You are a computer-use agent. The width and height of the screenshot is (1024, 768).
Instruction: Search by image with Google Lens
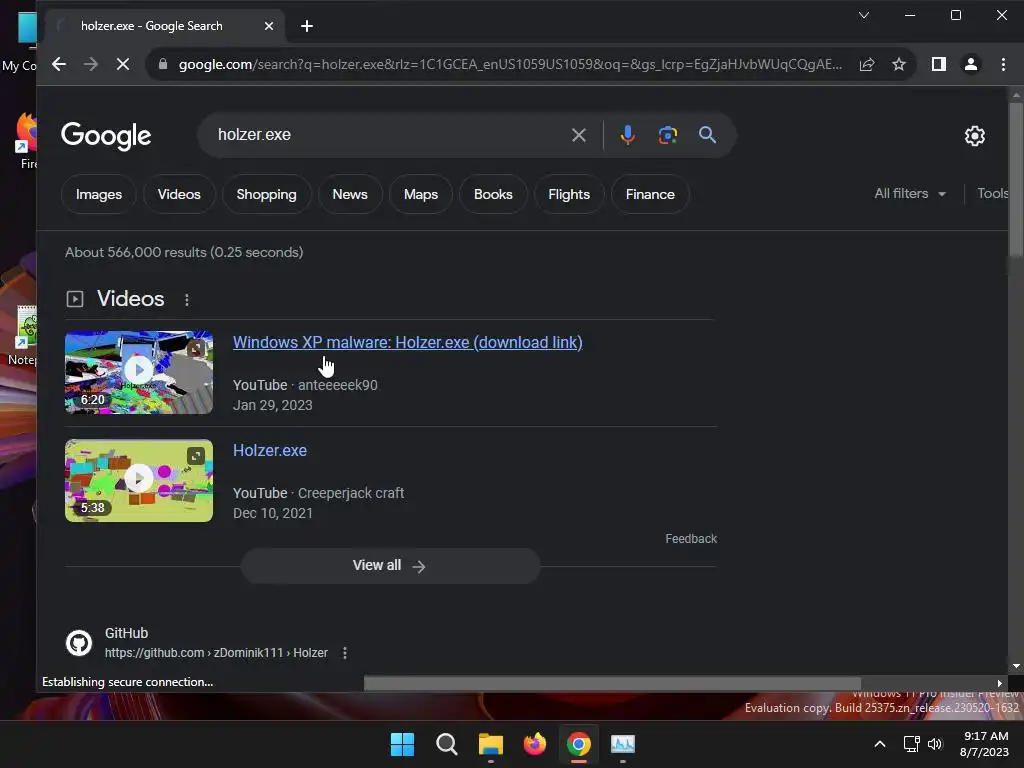click(667, 135)
